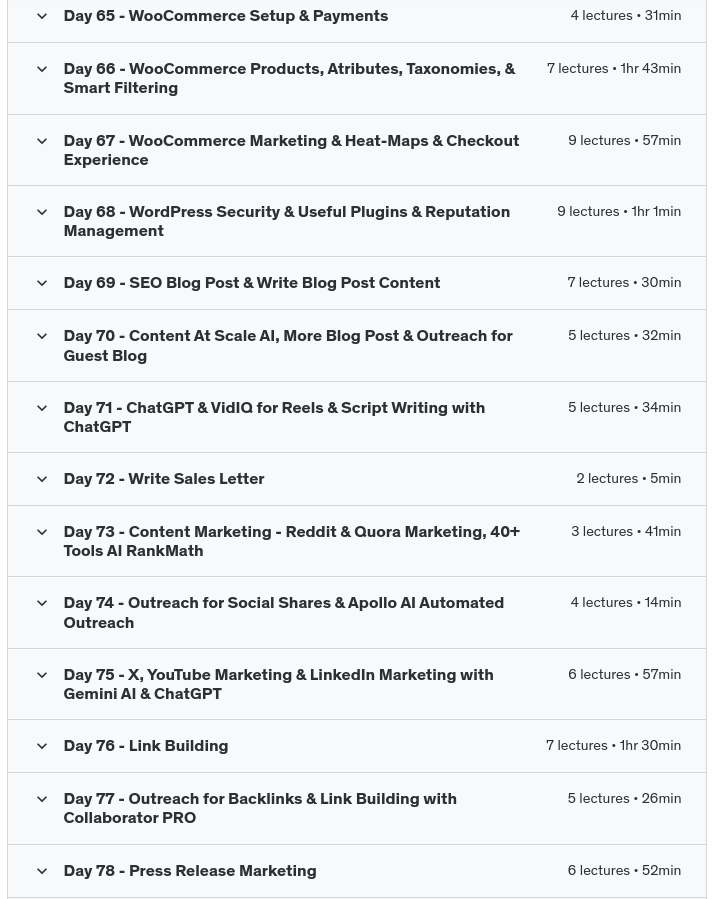Click chevron for Day 67 WooCommerce Marketing
Viewport: 712px width, 899px height.
[x=42, y=141]
